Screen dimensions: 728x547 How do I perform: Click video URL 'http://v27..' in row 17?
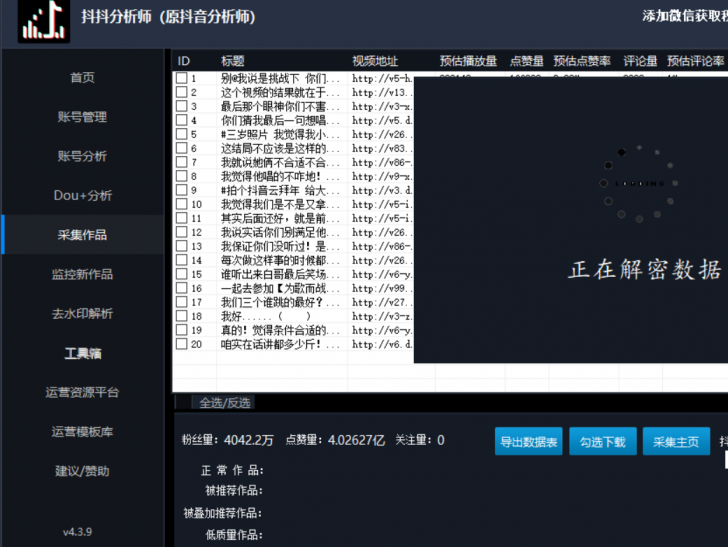(x=382, y=302)
